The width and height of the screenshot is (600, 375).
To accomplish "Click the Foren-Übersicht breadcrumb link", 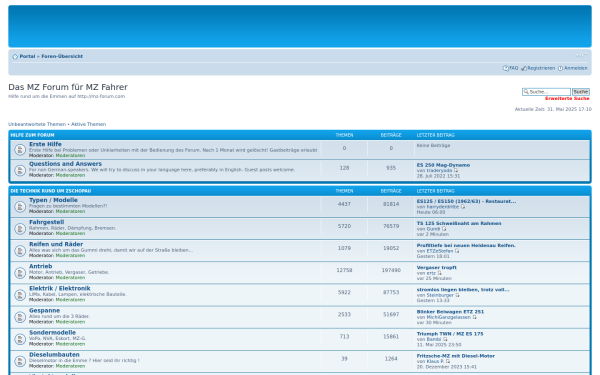I will point(62,56).
